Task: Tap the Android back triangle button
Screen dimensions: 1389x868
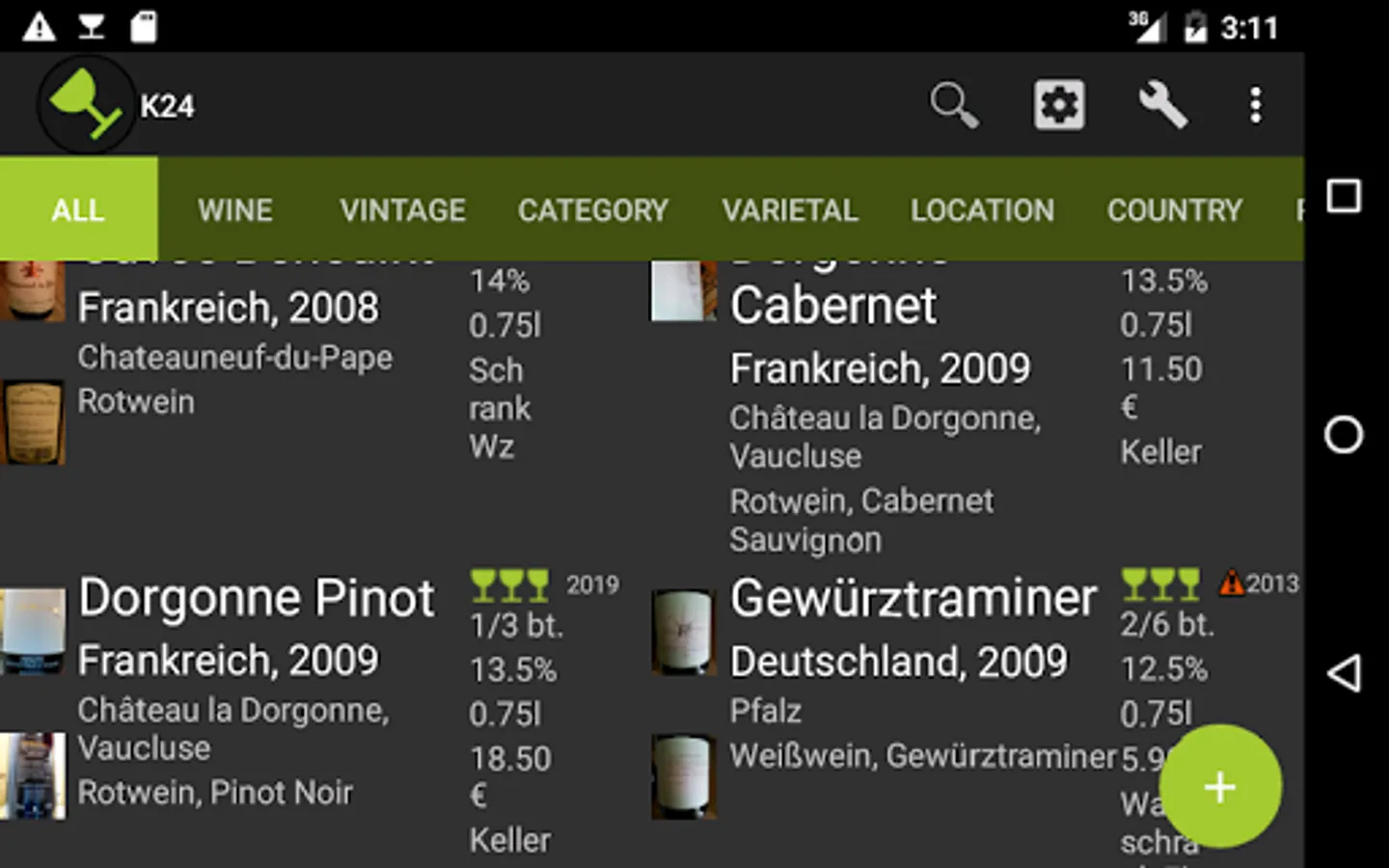Action: [x=1344, y=672]
